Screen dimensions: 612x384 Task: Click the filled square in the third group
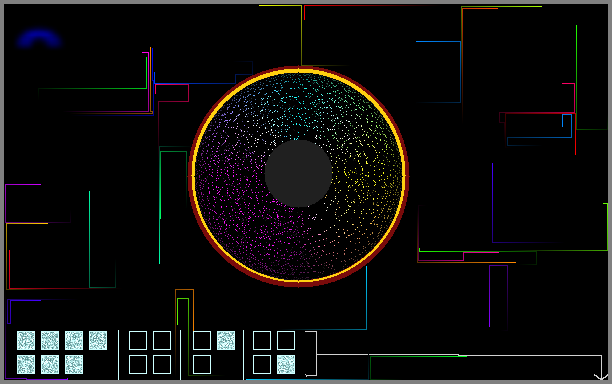tap(226, 340)
